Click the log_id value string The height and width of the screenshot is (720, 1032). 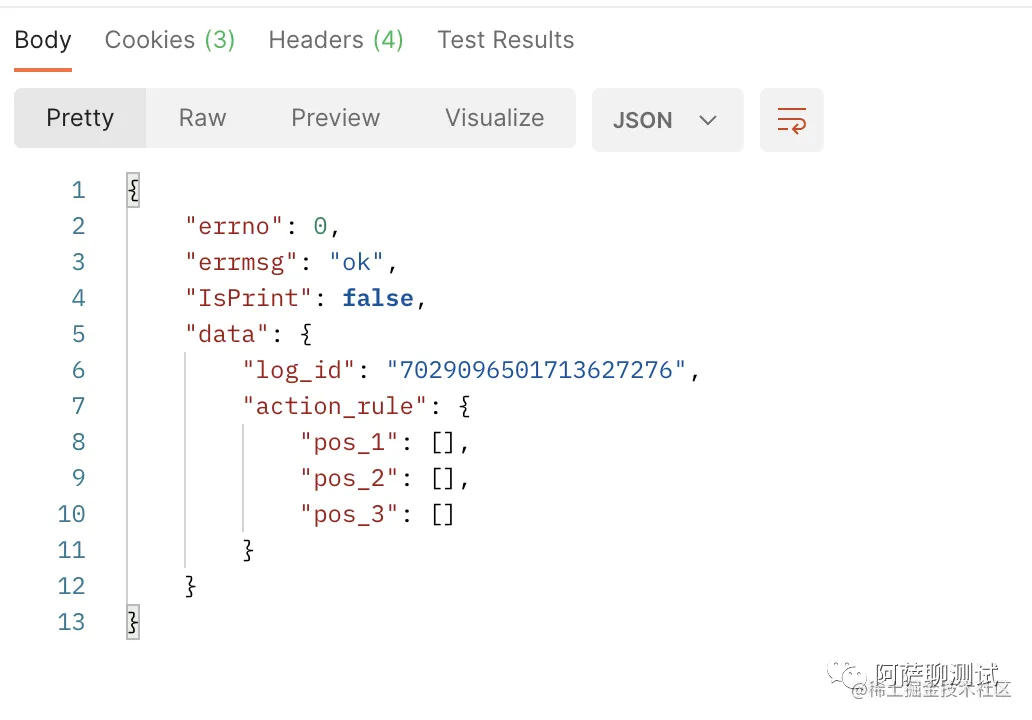tap(536, 370)
